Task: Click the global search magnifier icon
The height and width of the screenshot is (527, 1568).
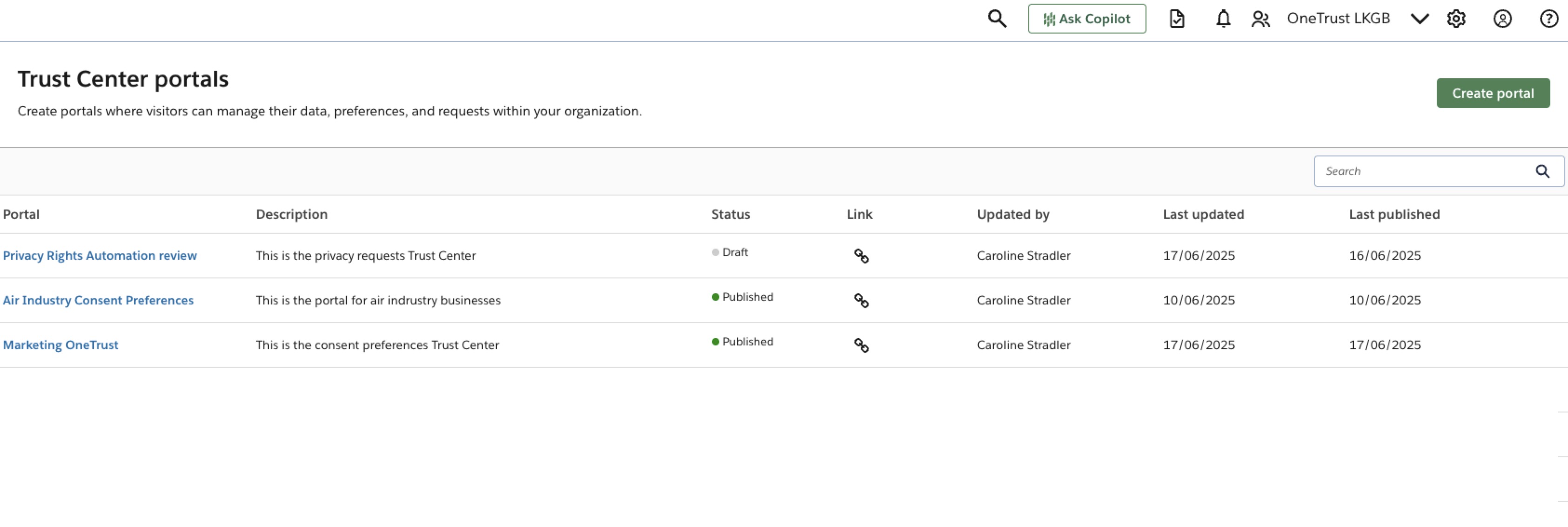Action: (997, 19)
